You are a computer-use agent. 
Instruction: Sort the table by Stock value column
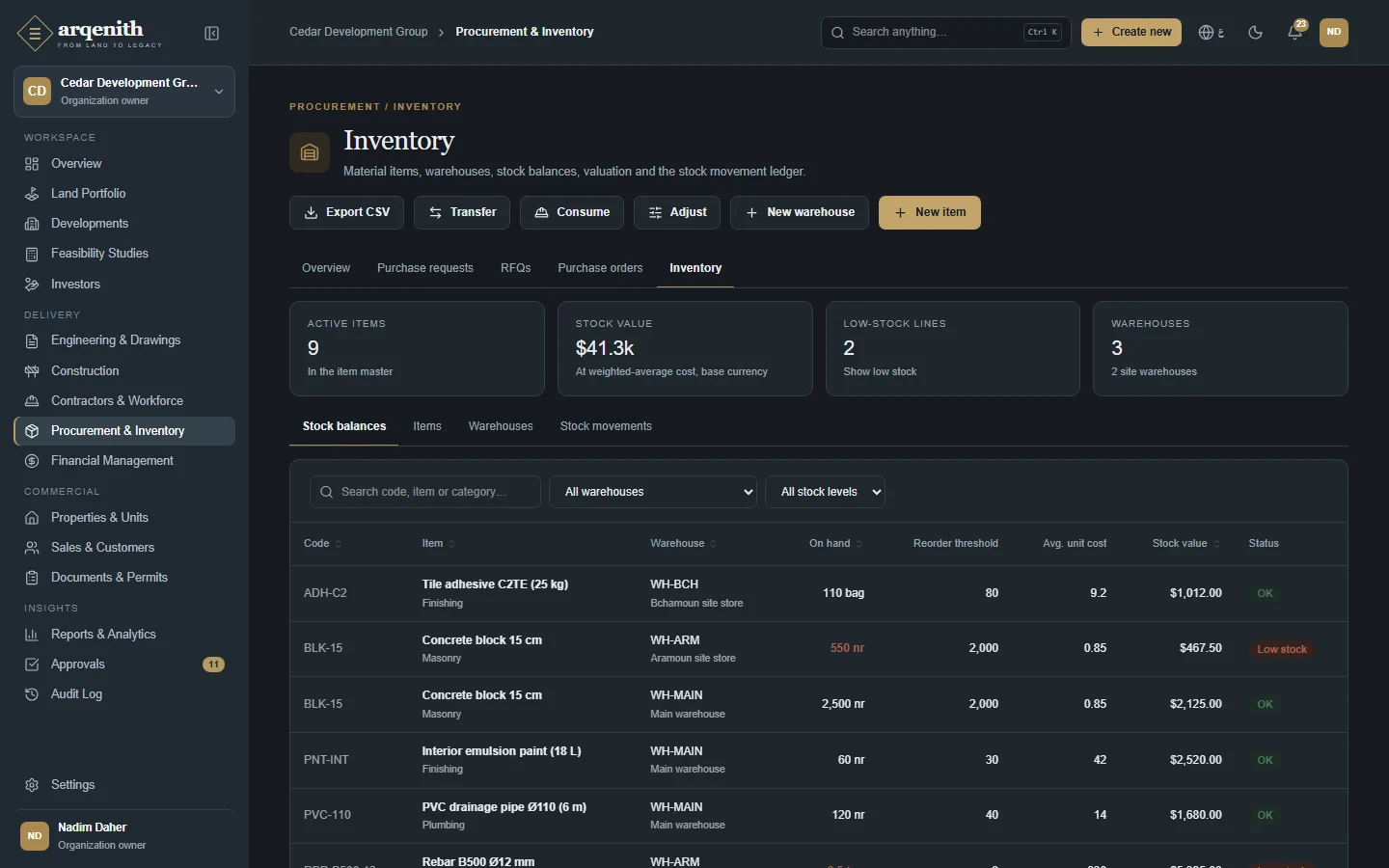tap(1186, 544)
